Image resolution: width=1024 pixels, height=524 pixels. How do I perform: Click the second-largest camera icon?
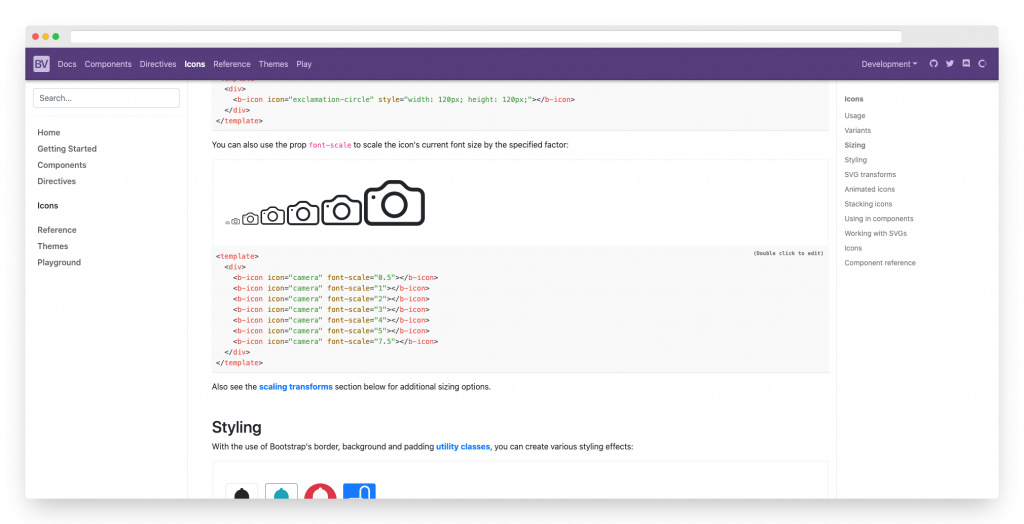342,210
